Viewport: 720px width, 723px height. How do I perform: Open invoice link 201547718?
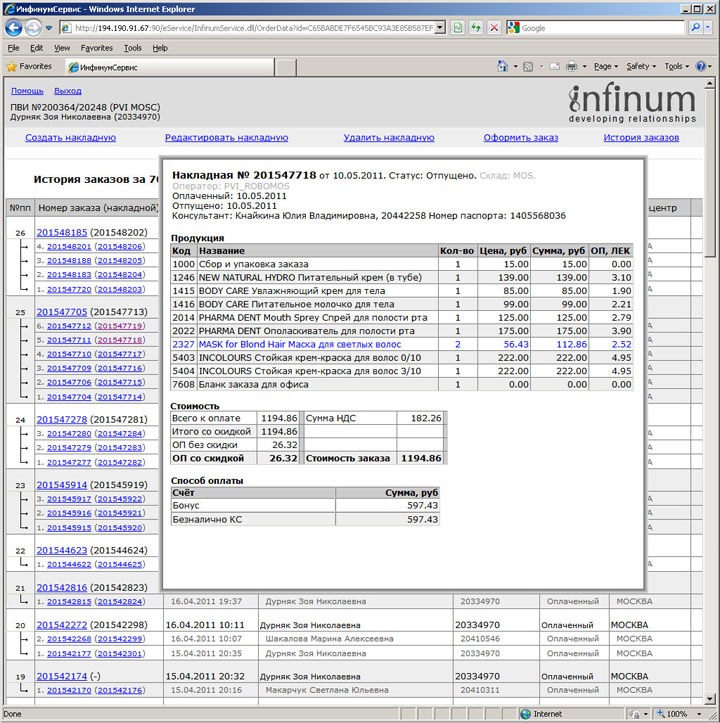coord(120,340)
